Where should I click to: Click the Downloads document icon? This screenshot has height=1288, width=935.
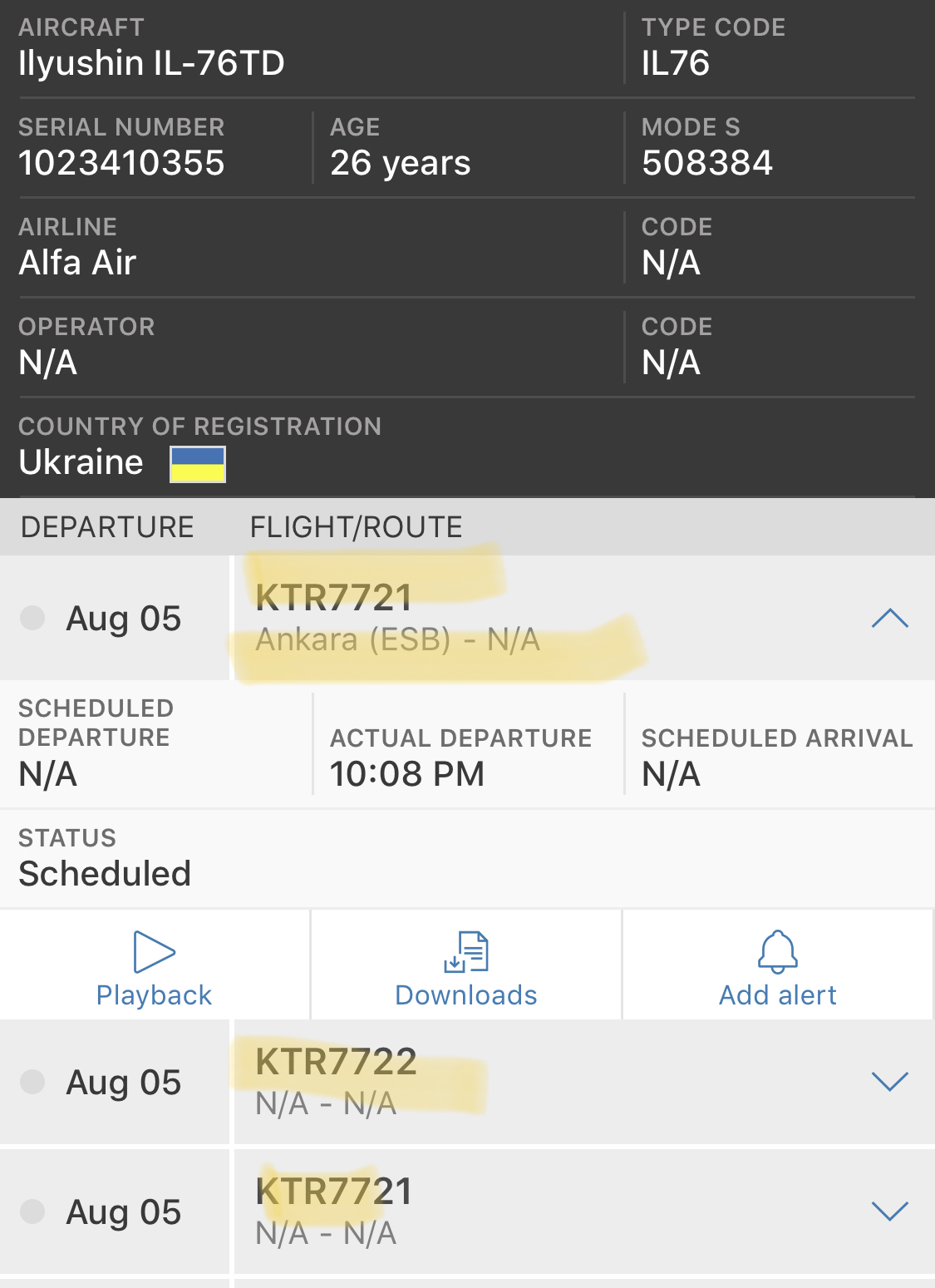point(466,952)
